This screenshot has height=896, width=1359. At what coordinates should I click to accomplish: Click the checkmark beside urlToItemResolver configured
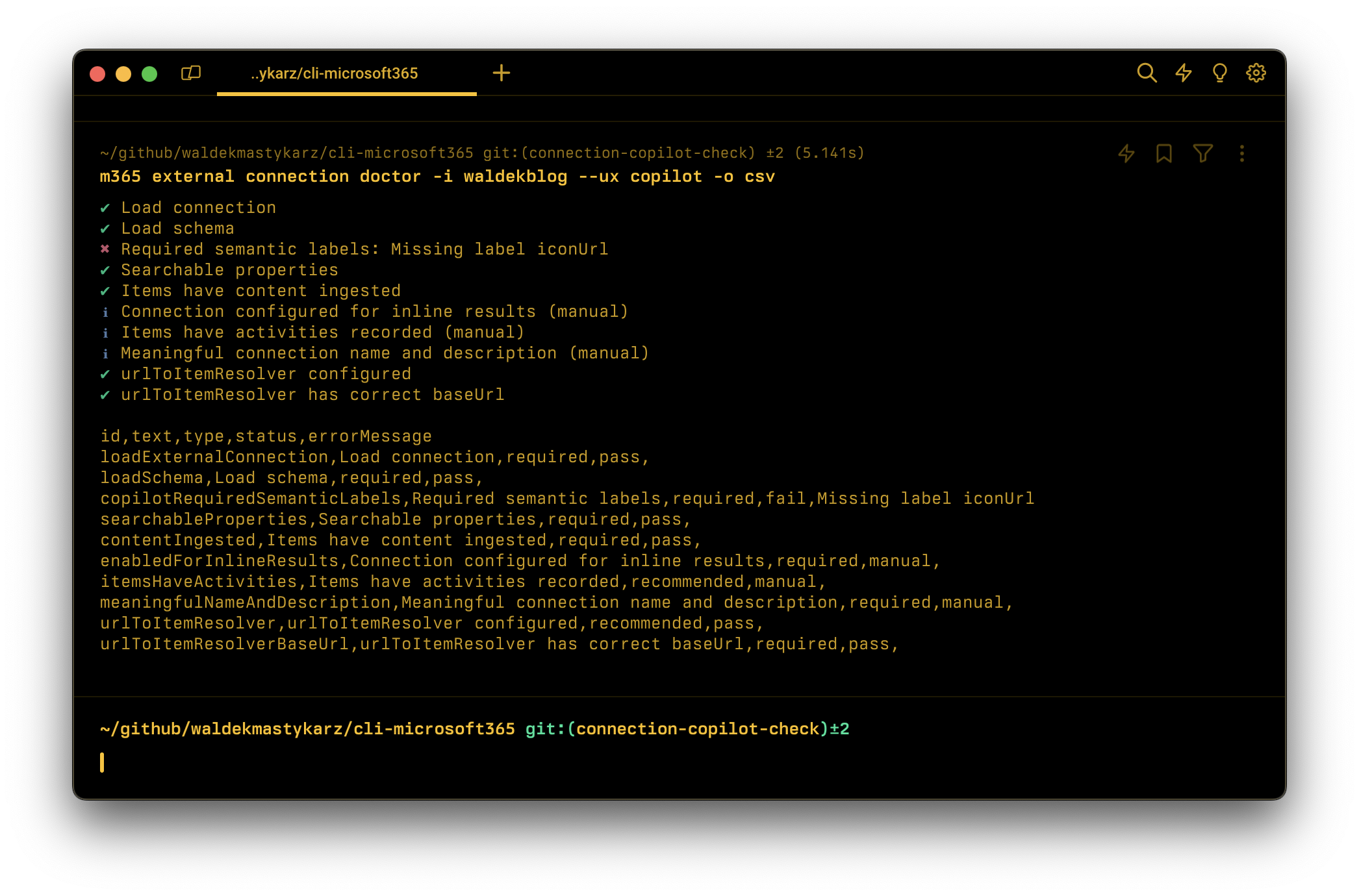pos(106,373)
